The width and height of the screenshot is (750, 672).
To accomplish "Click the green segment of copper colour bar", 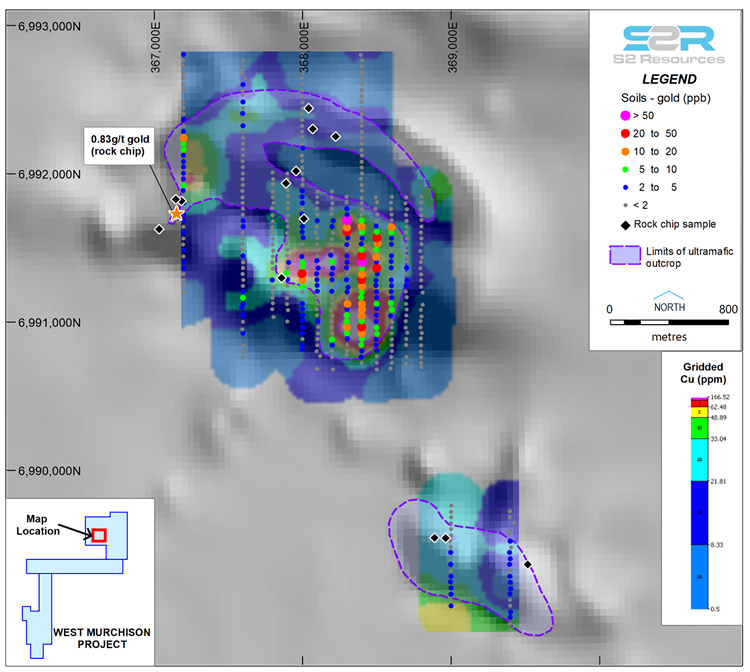I will (699, 428).
